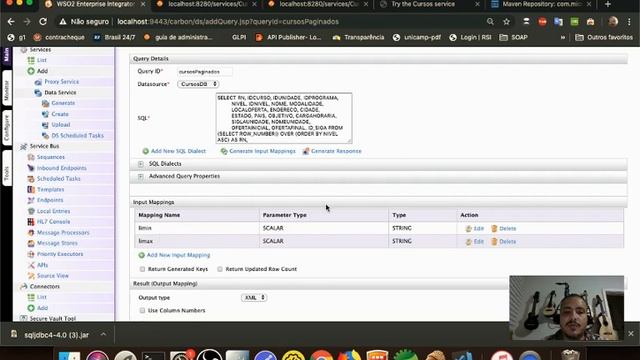Viewport: 640px width, 360px height.
Task: Open the Service Bus section header
Action: click(44, 146)
